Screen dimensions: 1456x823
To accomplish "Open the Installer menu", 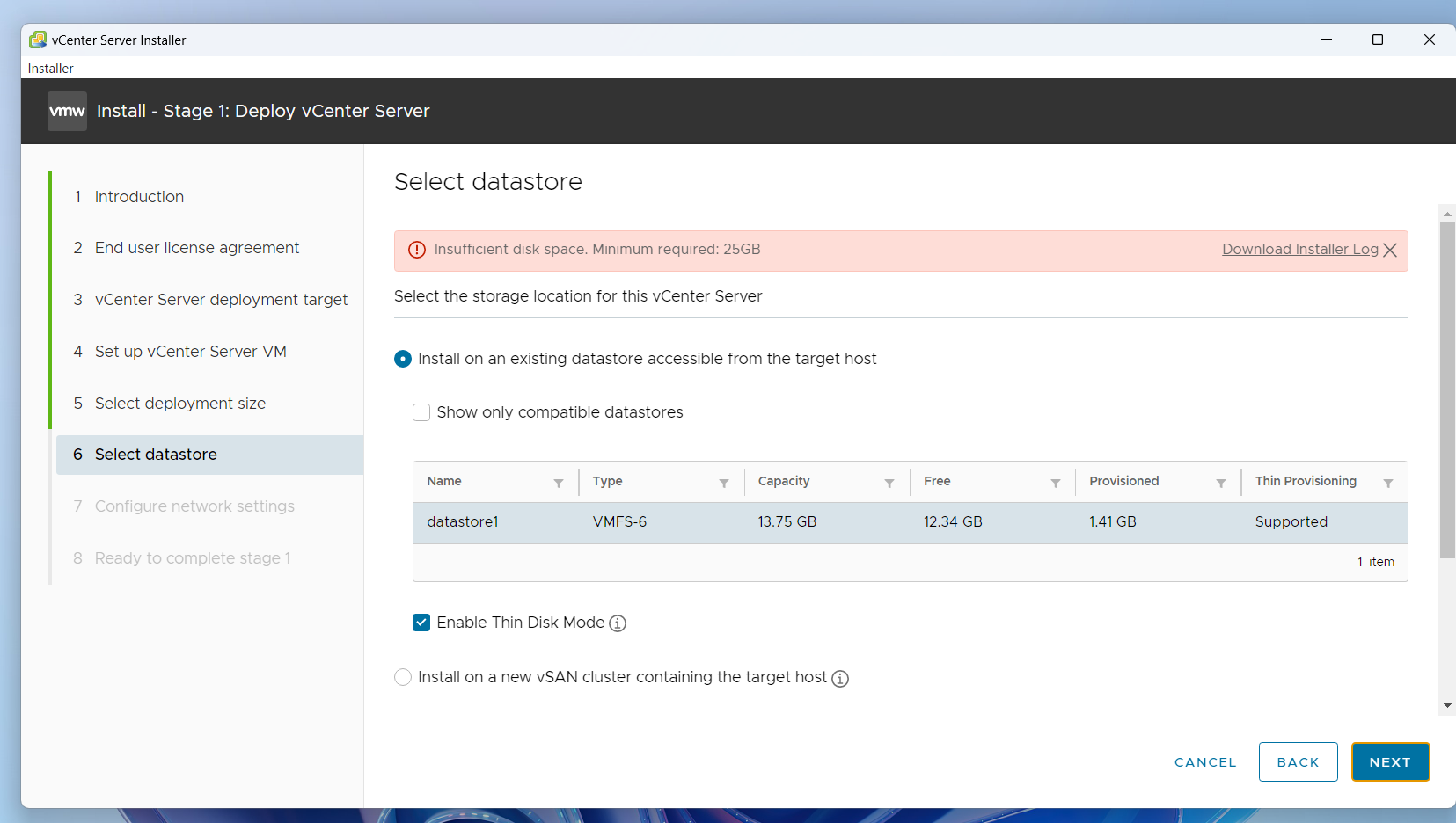I will 51,69.
